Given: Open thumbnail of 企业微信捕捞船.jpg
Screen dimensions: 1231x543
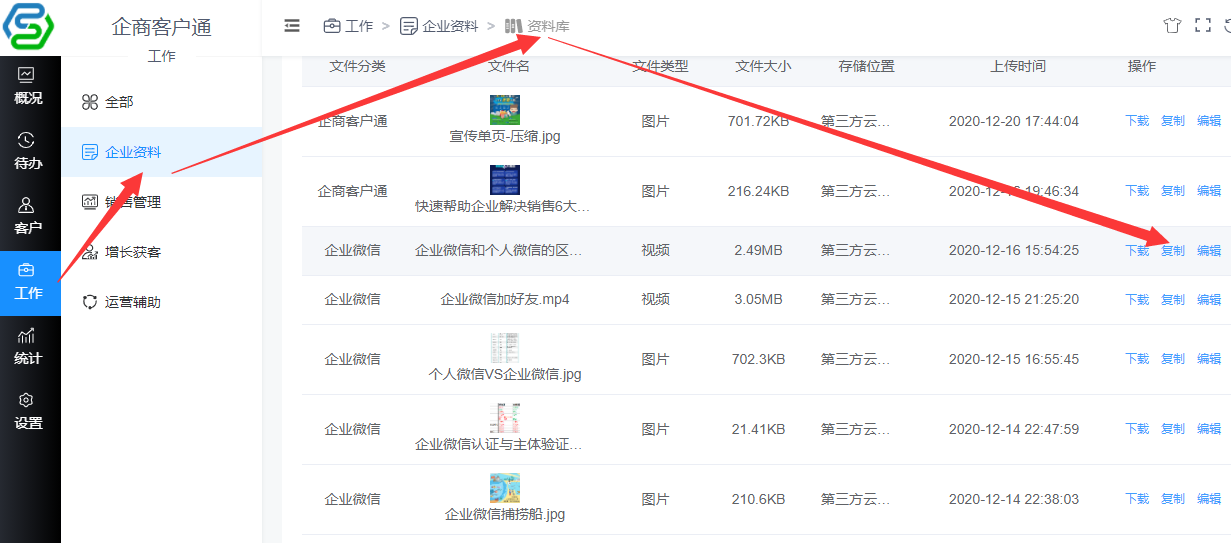Looking at the screenshot, I should click(505, 488).
